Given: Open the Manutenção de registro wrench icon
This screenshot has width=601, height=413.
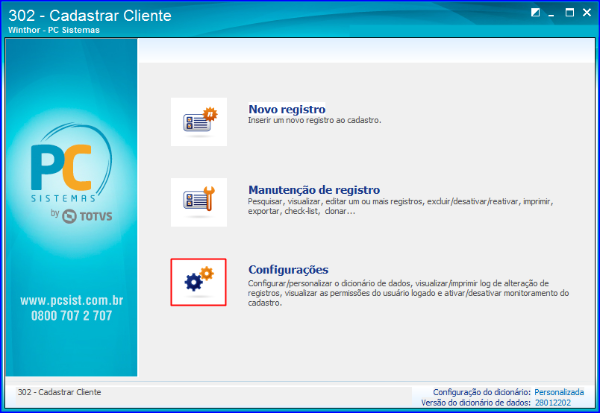Looking at the screenshot, I should click(199, 202).
